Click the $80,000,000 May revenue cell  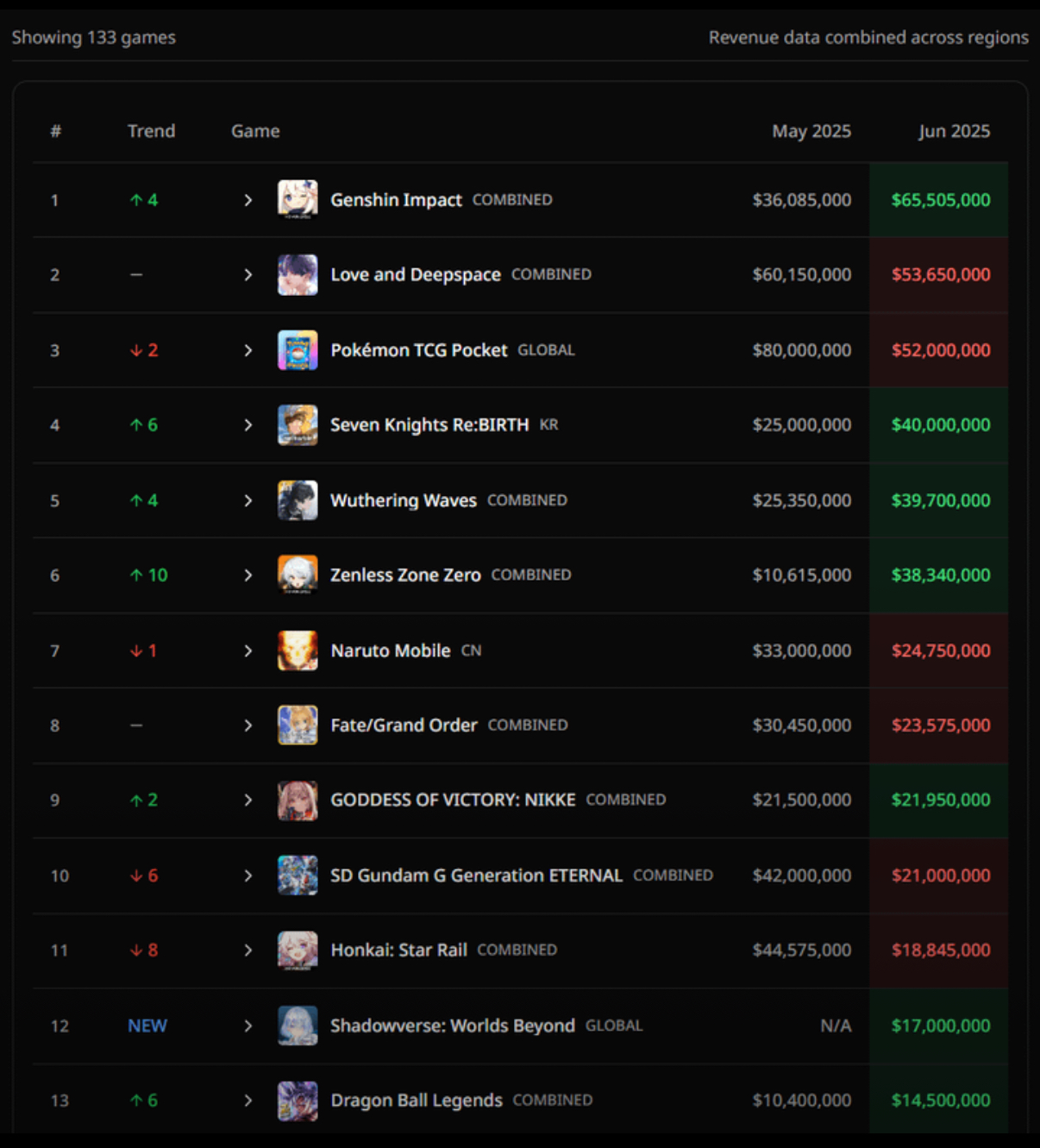801,350
